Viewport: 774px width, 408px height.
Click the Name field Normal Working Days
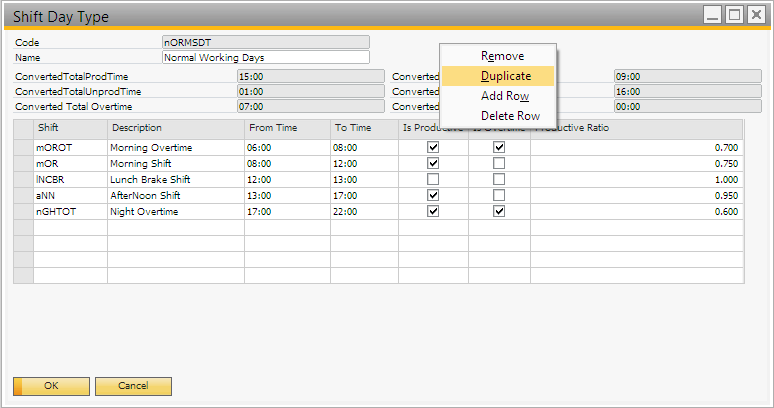click(x=265, y=57)
